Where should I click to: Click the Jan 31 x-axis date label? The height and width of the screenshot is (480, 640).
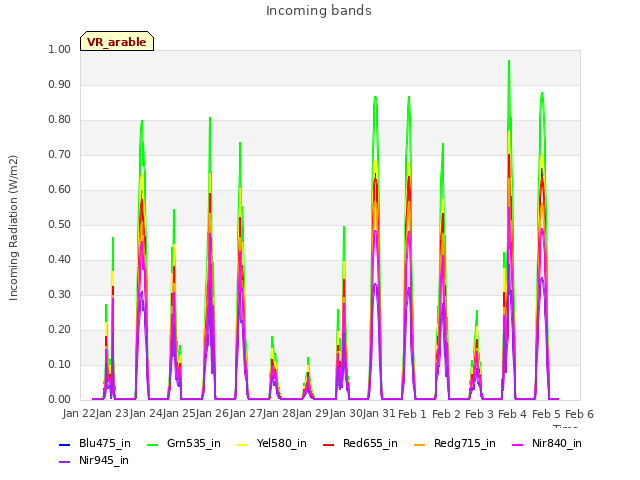click(x=379, y=414)
